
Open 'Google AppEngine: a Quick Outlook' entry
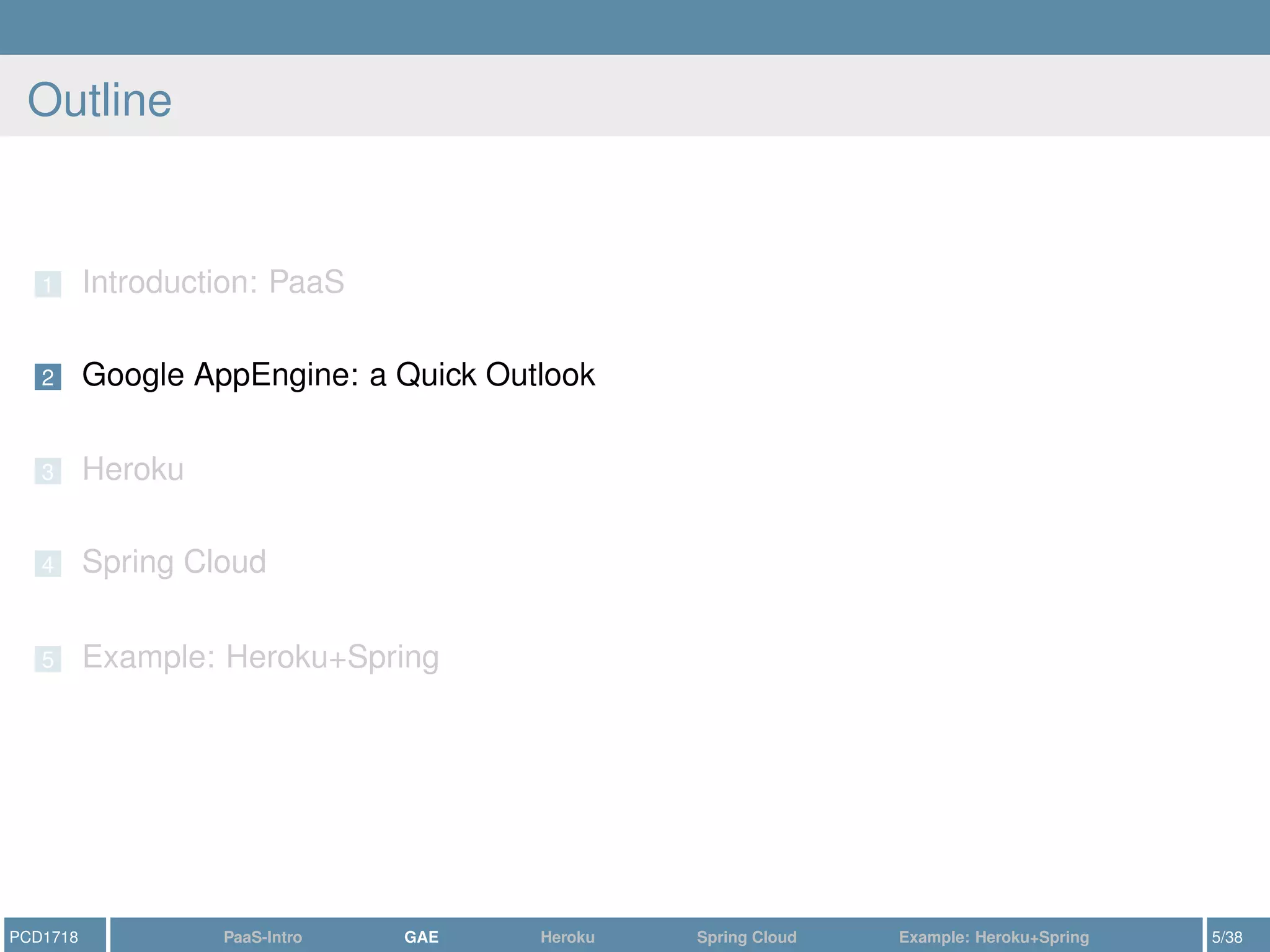(339, 376)
